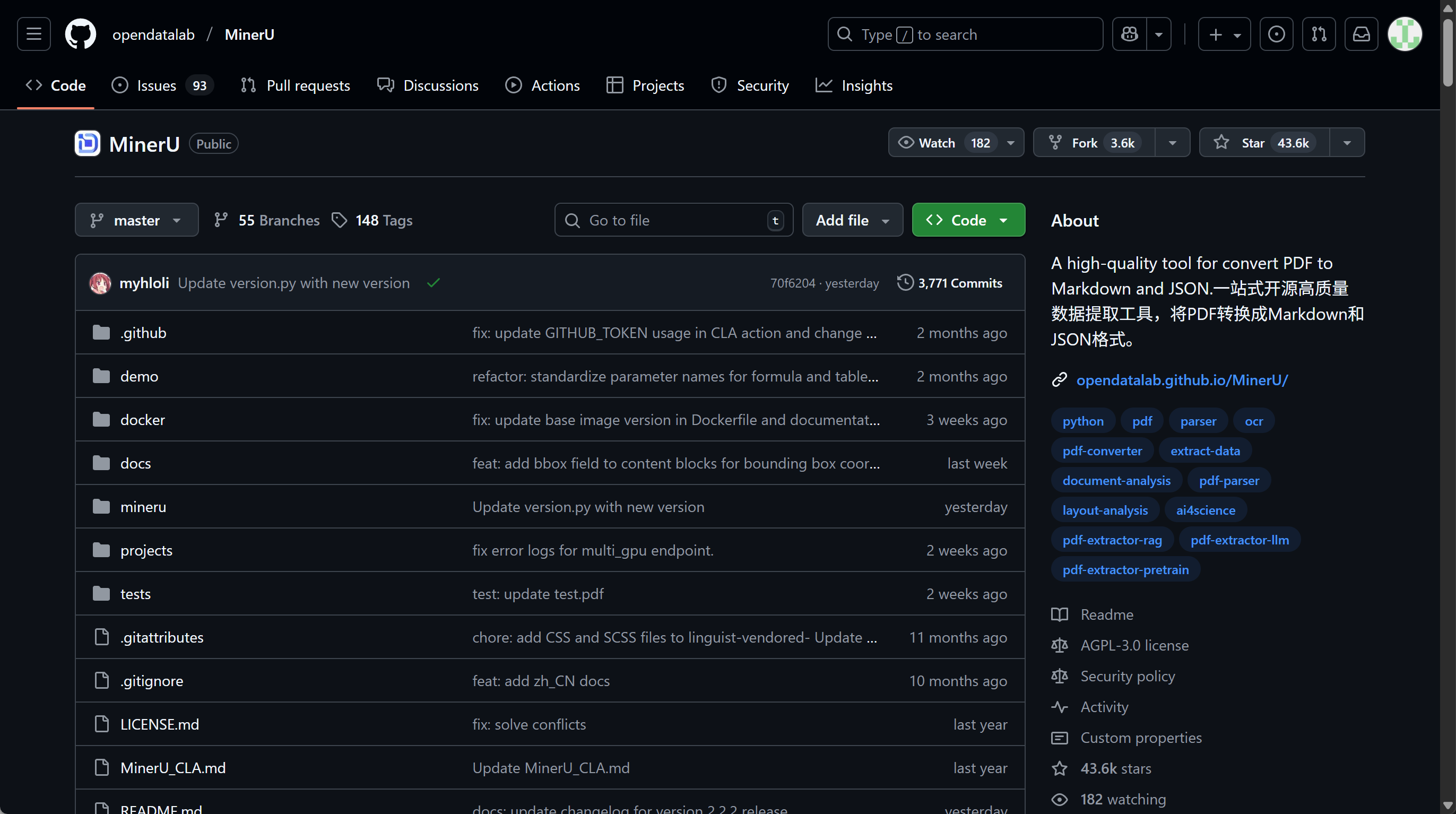Viewport: 1456px width, 814px height.
Task: Open the Add file dropdown
Action: click(852, 220)
